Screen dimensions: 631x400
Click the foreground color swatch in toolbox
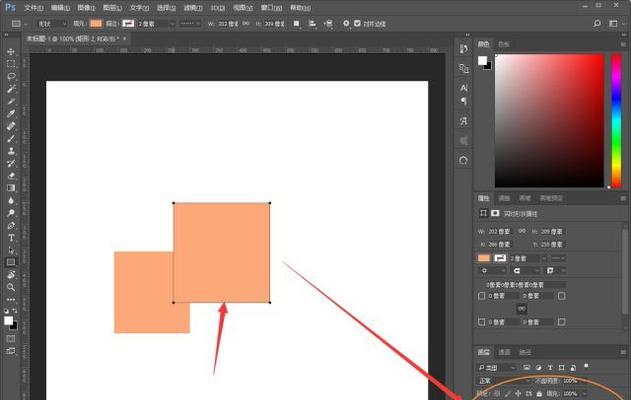[x=8, y=320]
